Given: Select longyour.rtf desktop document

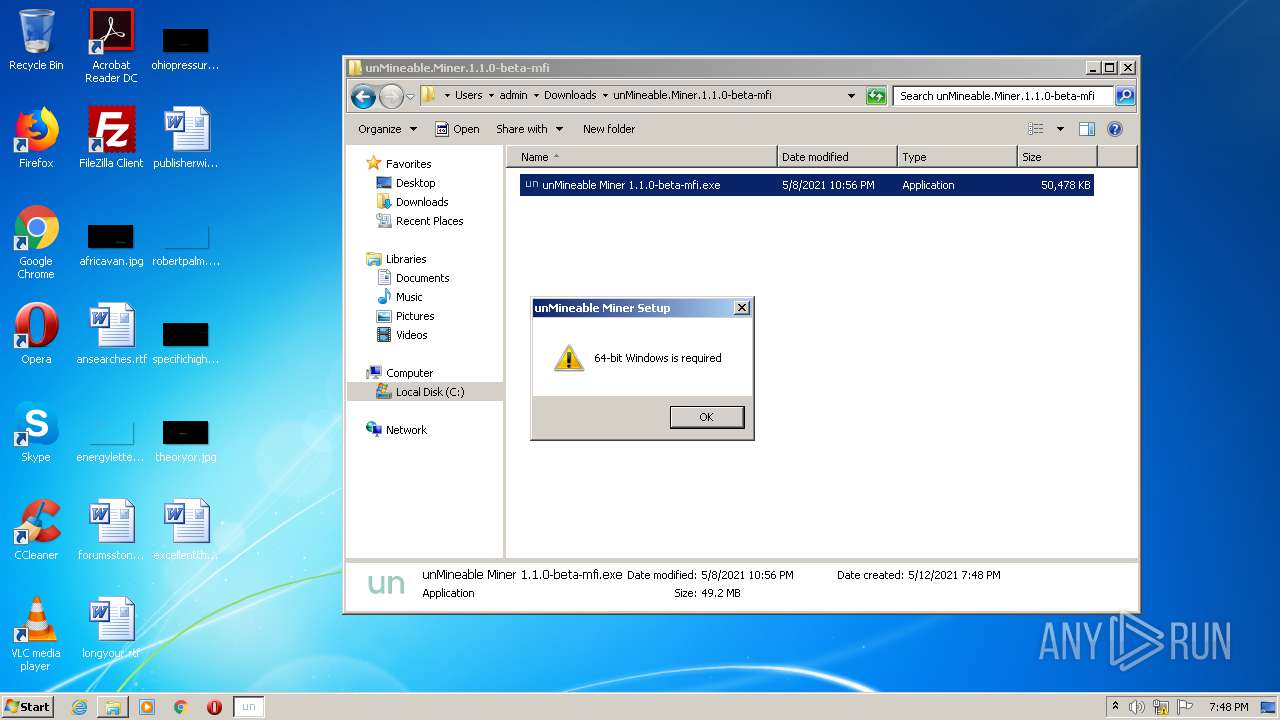Looking at the screenshot, I should (x=111, y=628).
